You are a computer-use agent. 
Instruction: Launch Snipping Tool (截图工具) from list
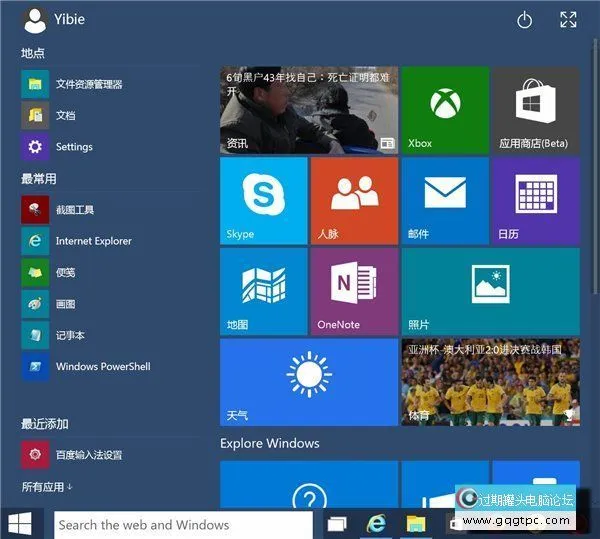coord(74,210)
